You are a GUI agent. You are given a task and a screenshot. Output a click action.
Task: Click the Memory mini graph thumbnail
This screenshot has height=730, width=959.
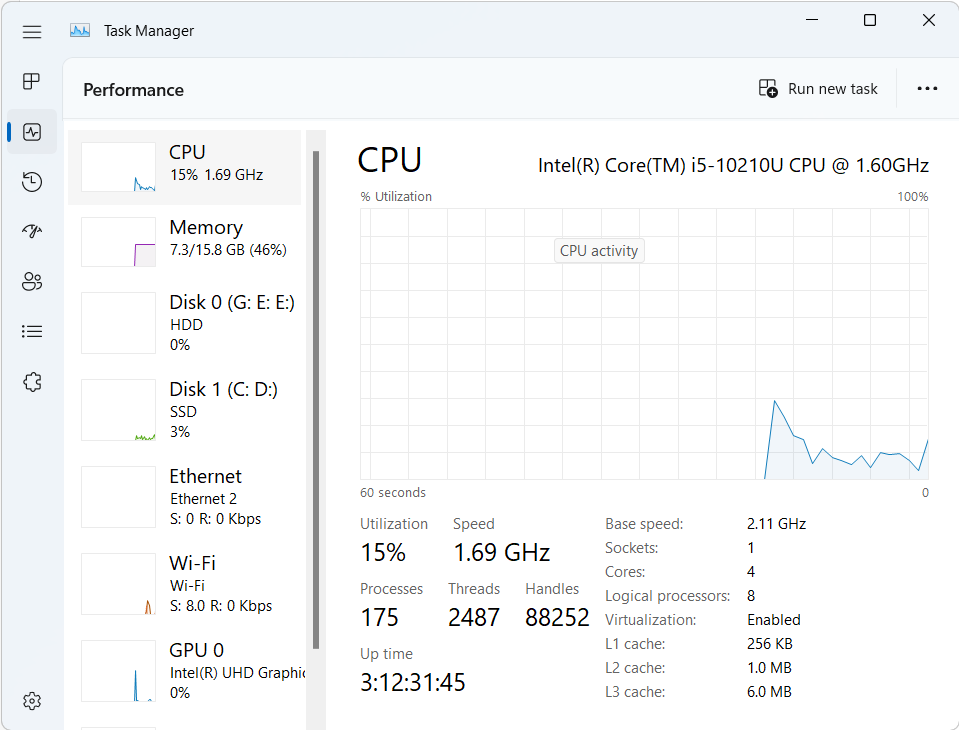point(119,242)
